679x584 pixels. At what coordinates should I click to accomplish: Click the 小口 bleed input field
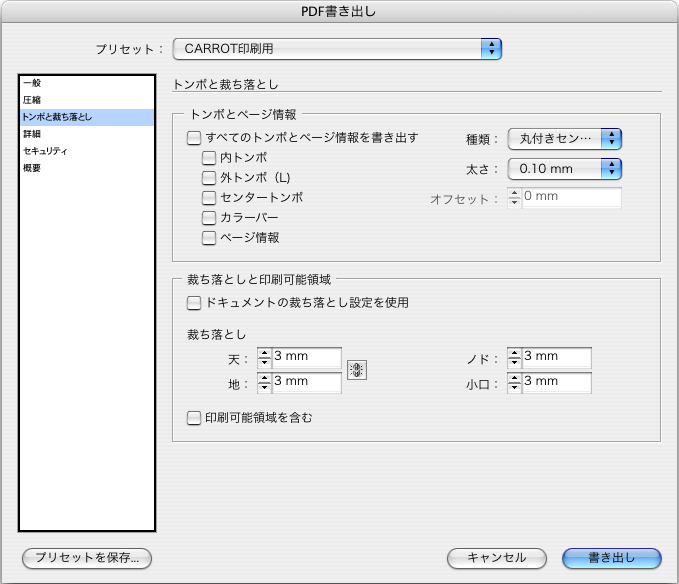556,383
